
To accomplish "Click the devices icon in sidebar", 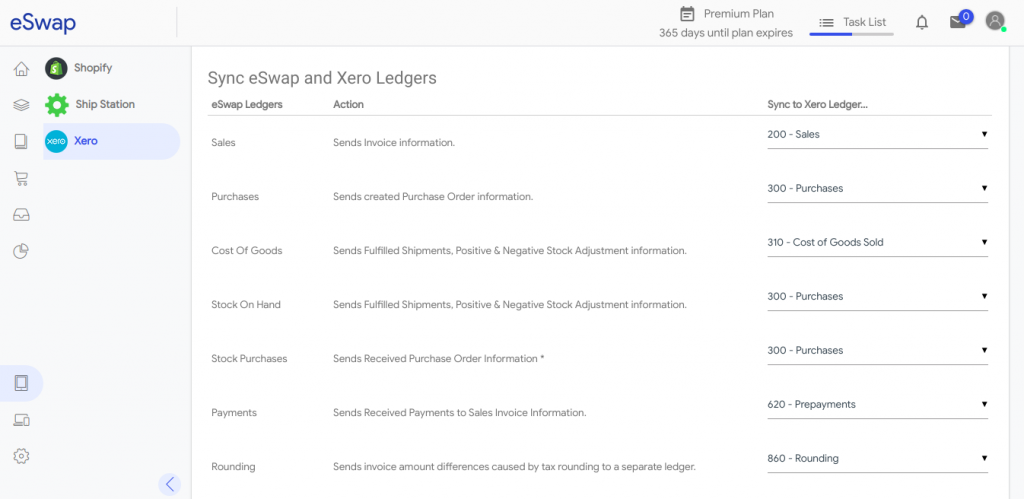I will click(x=21, y=420).
